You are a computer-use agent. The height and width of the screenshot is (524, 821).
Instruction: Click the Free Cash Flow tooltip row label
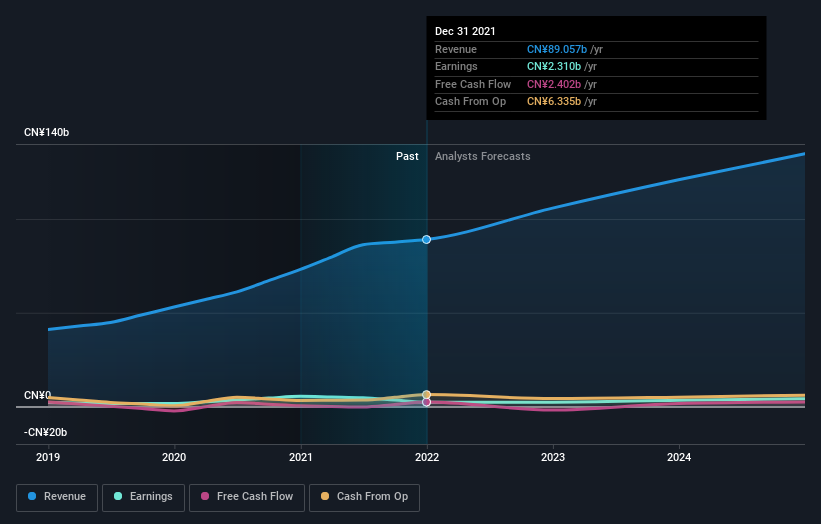coord(473,84)
